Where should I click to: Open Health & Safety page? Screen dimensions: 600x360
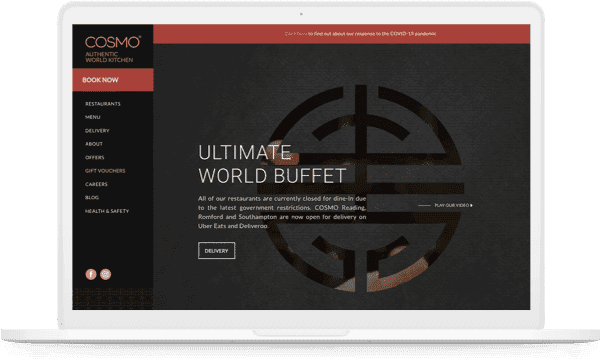[107, 211]
